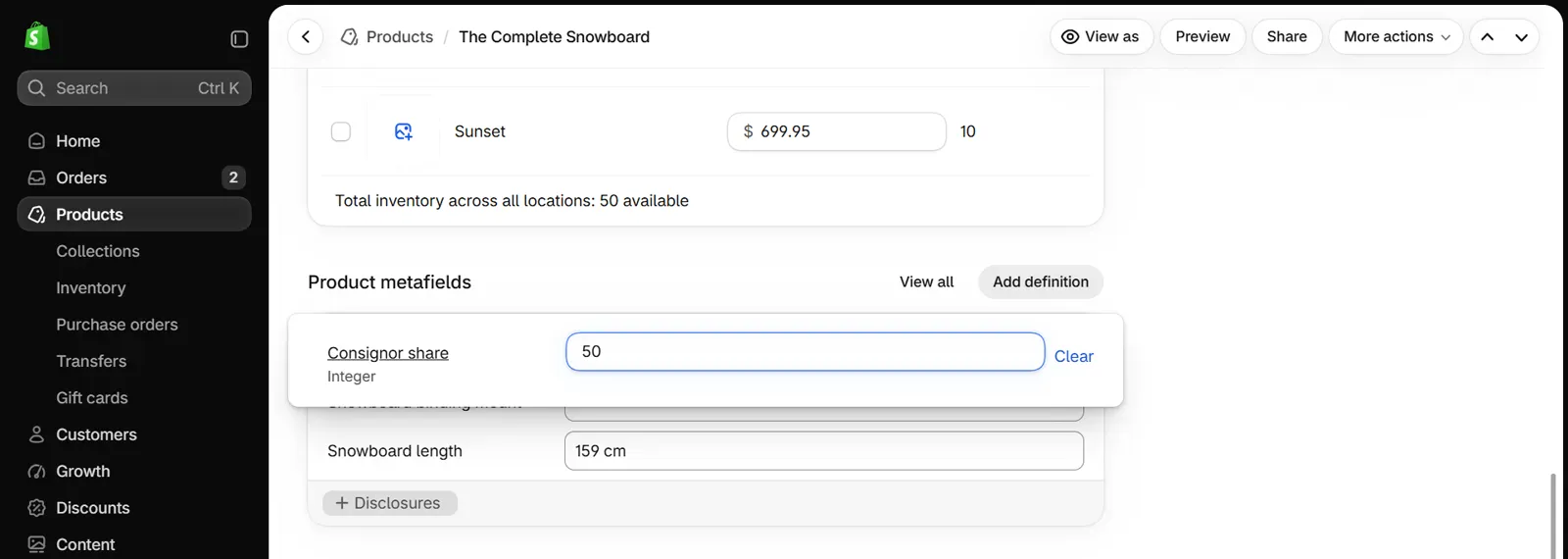
Task: Click View all metafields link
Action: pyautogui.click(x=926, y=282)
